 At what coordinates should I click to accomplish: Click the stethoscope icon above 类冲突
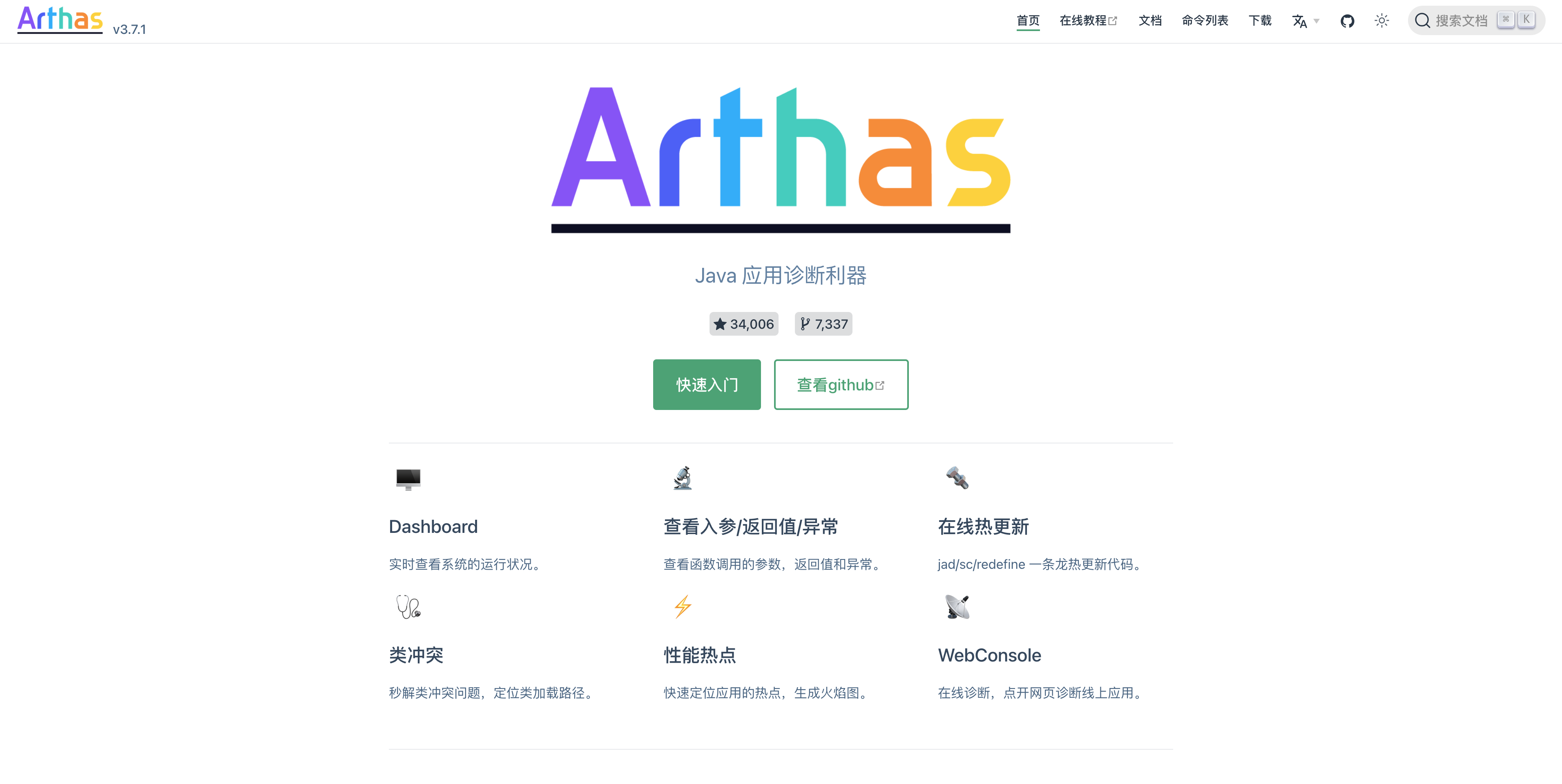coord(408,606)
